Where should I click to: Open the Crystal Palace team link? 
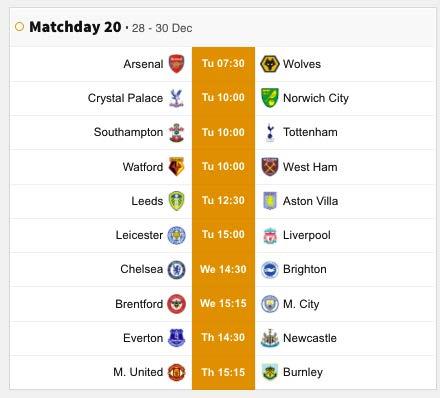[x=125, y=98]
